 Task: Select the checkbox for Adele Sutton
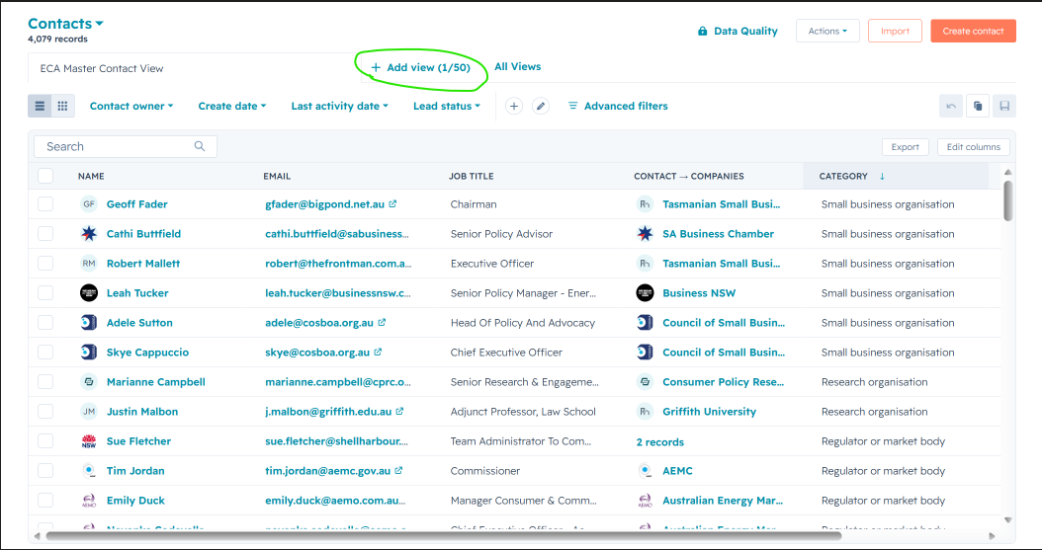click(45, 322)
